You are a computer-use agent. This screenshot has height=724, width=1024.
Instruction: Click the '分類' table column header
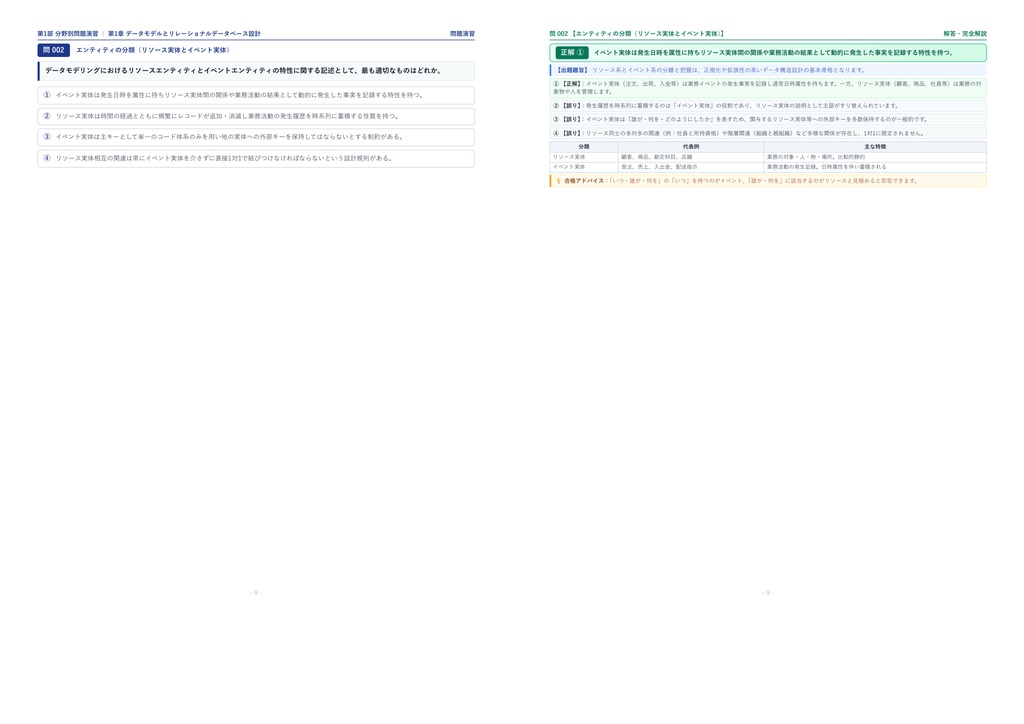click(584, 147)
